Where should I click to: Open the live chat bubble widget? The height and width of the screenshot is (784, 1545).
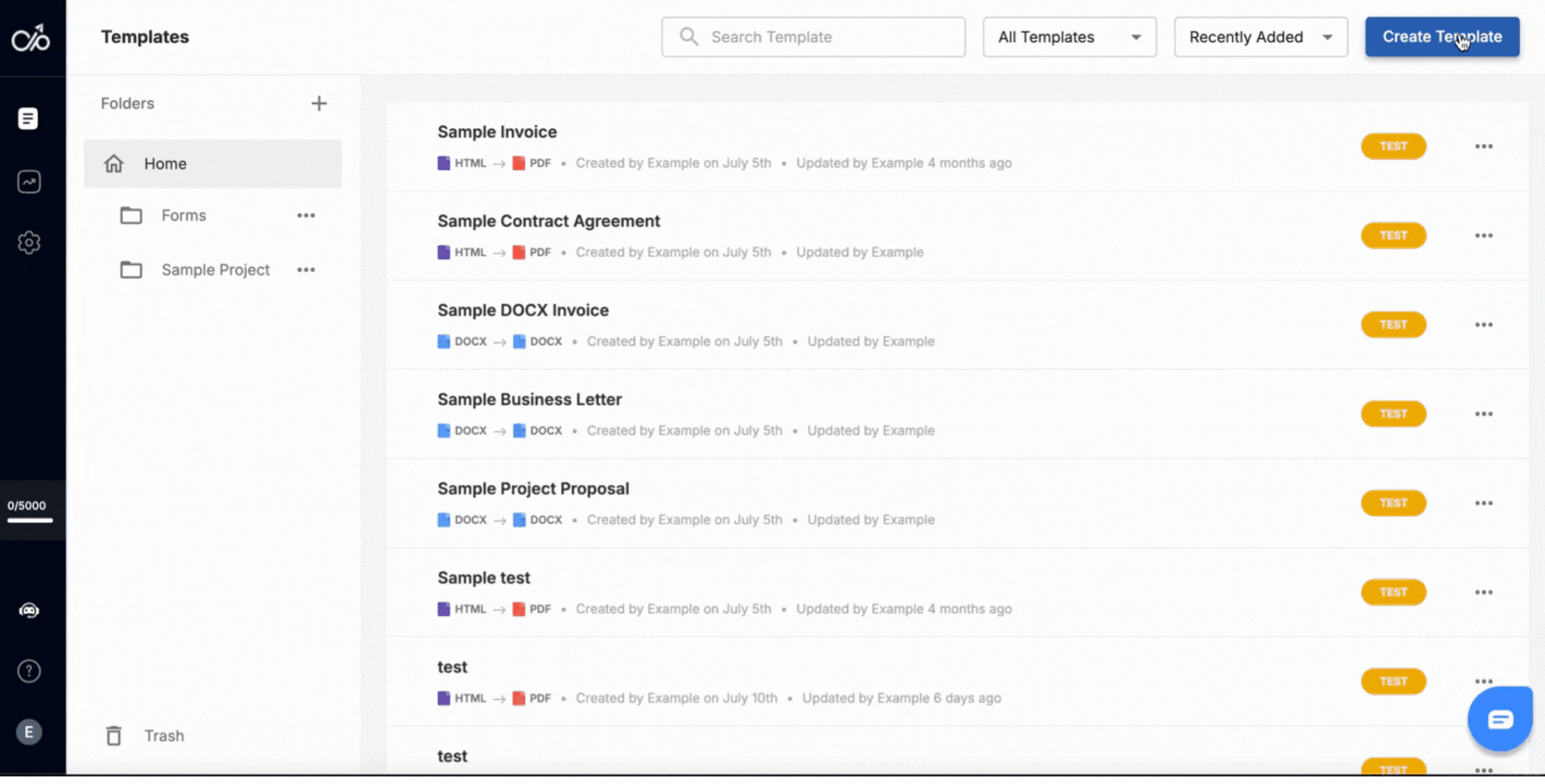pos(1499,719)
